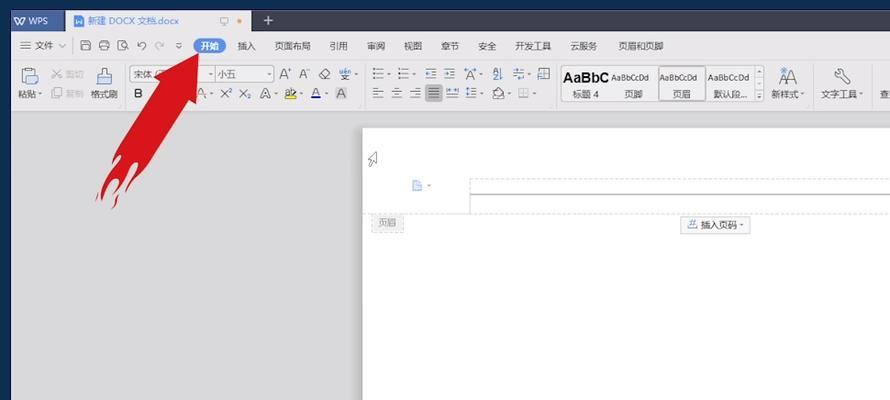Switch to the 审阅 tab
Image resolution: width=890 pixels, height=400 pixels.
[376, 47]
